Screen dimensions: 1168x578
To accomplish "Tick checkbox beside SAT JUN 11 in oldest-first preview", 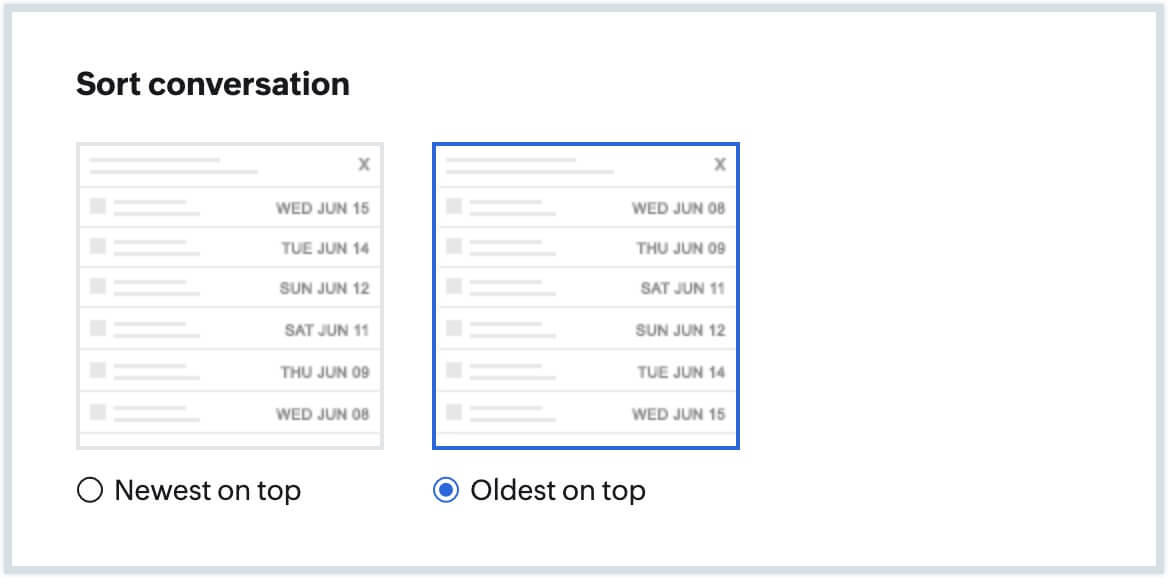I will (454, 287).
